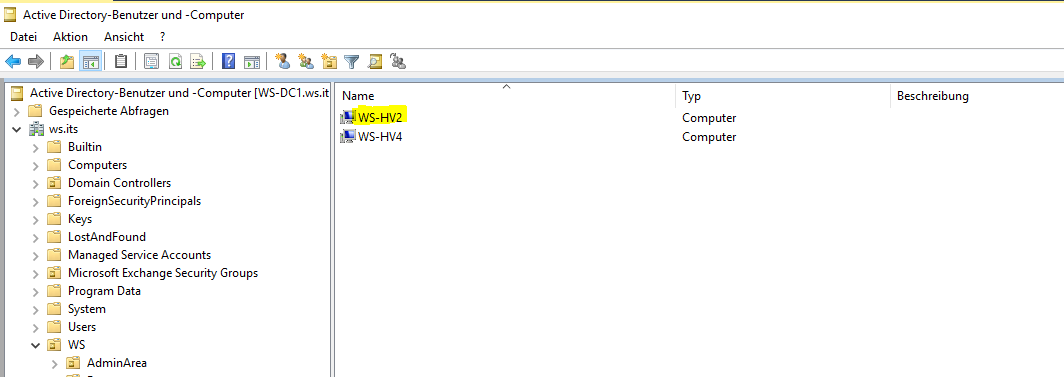Image resolution: width=1064 pixels, height=377 pixels.
Task: Expand the Domain Controllers node
Action: pos(36,183)
